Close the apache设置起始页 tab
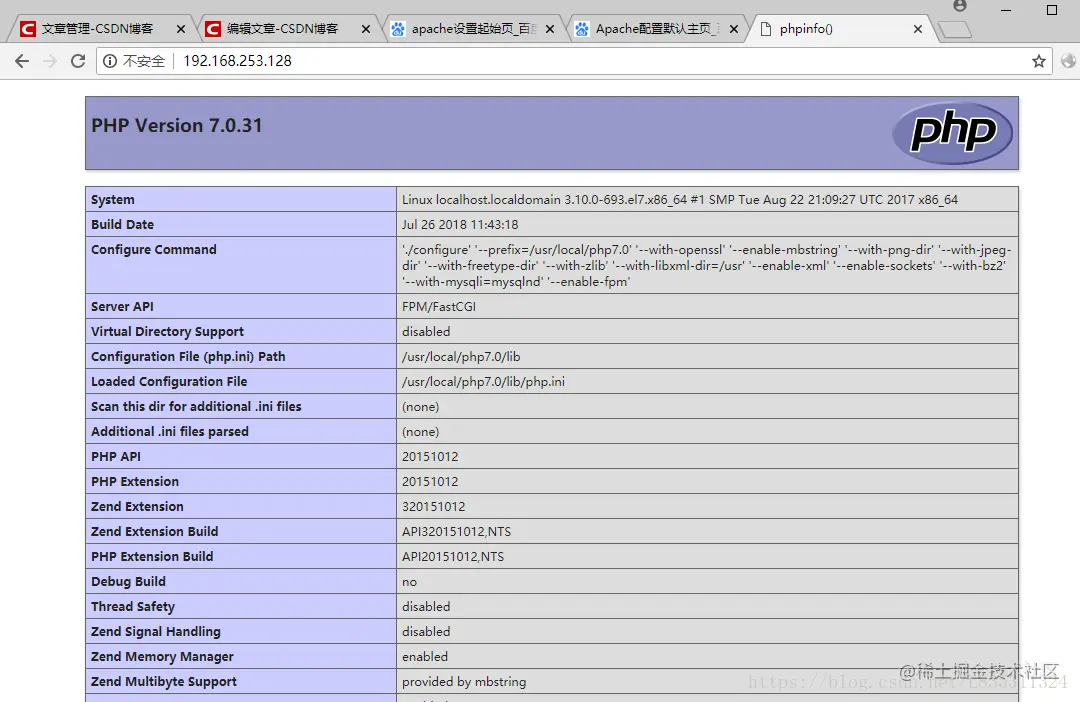The height and width of the screenshot is (702, 1080). [550, 29]
